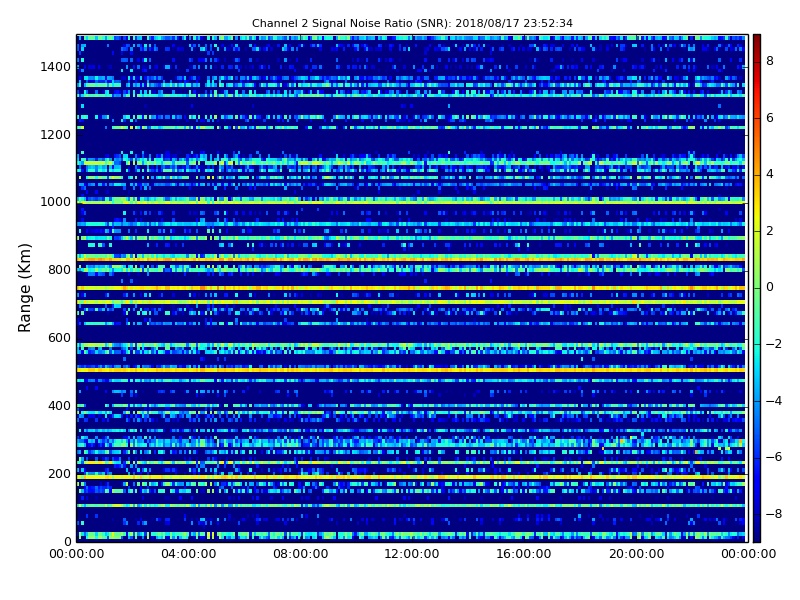The image size is (800, 600).
Task: Click the colorbar label −6
Action: pos(774,457)
